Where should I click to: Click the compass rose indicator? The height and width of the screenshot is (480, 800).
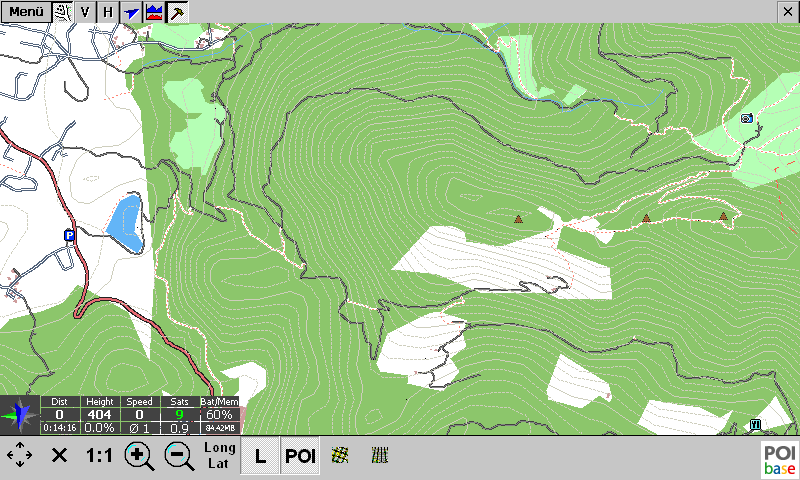19,415
